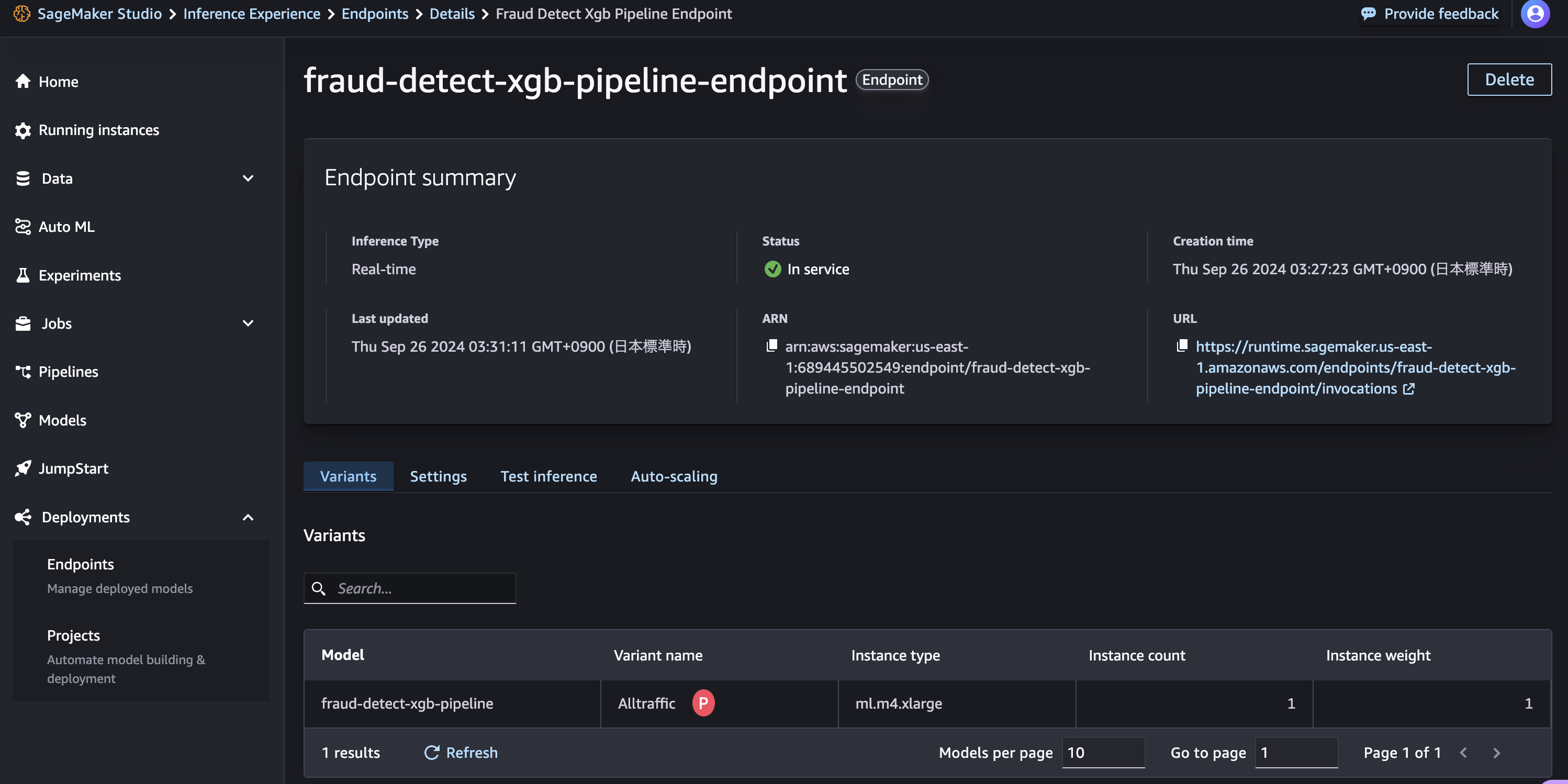Click the Delete endpoint button
This screenshot has width=1568, height=784.
tap(1508, 80)
